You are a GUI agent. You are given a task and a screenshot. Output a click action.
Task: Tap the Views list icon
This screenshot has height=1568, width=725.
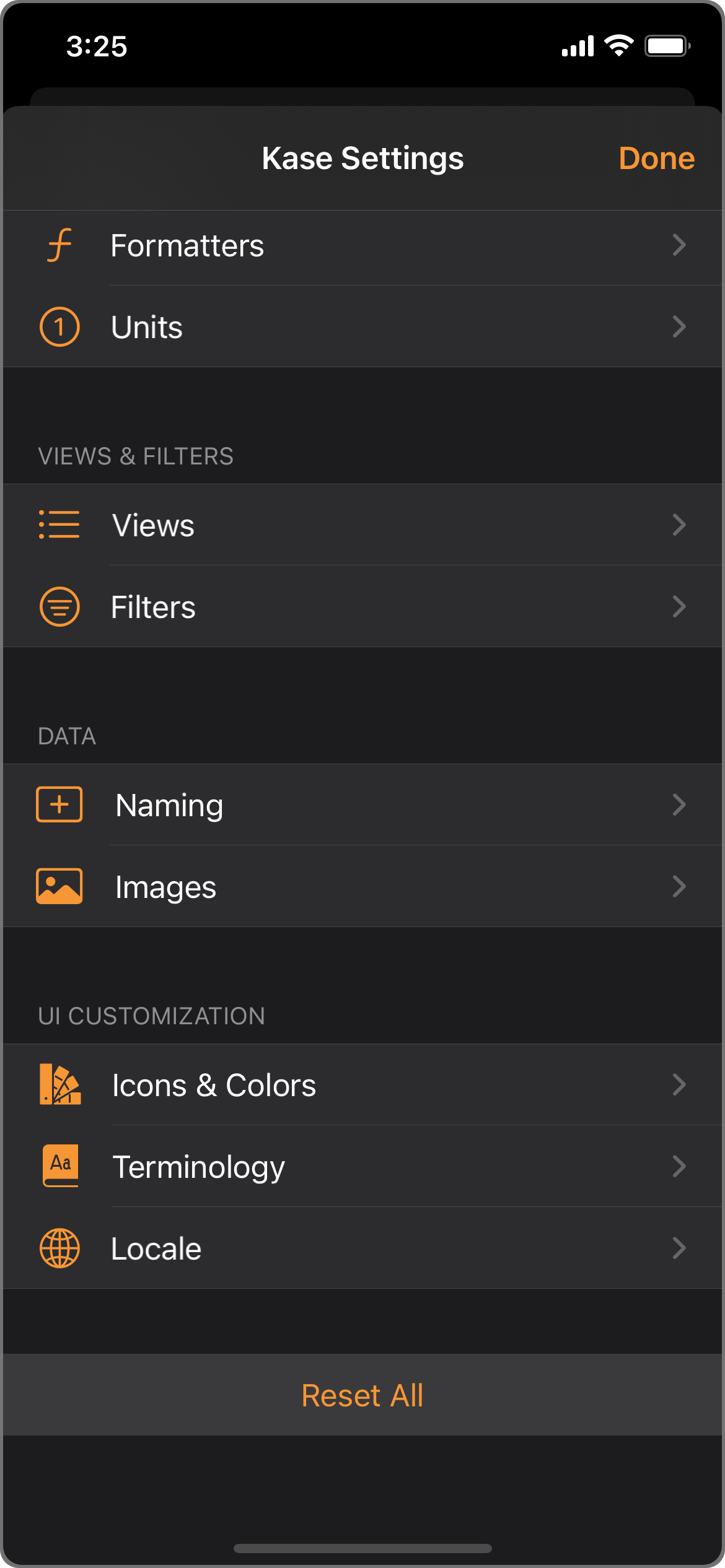[x=59, y=525]
